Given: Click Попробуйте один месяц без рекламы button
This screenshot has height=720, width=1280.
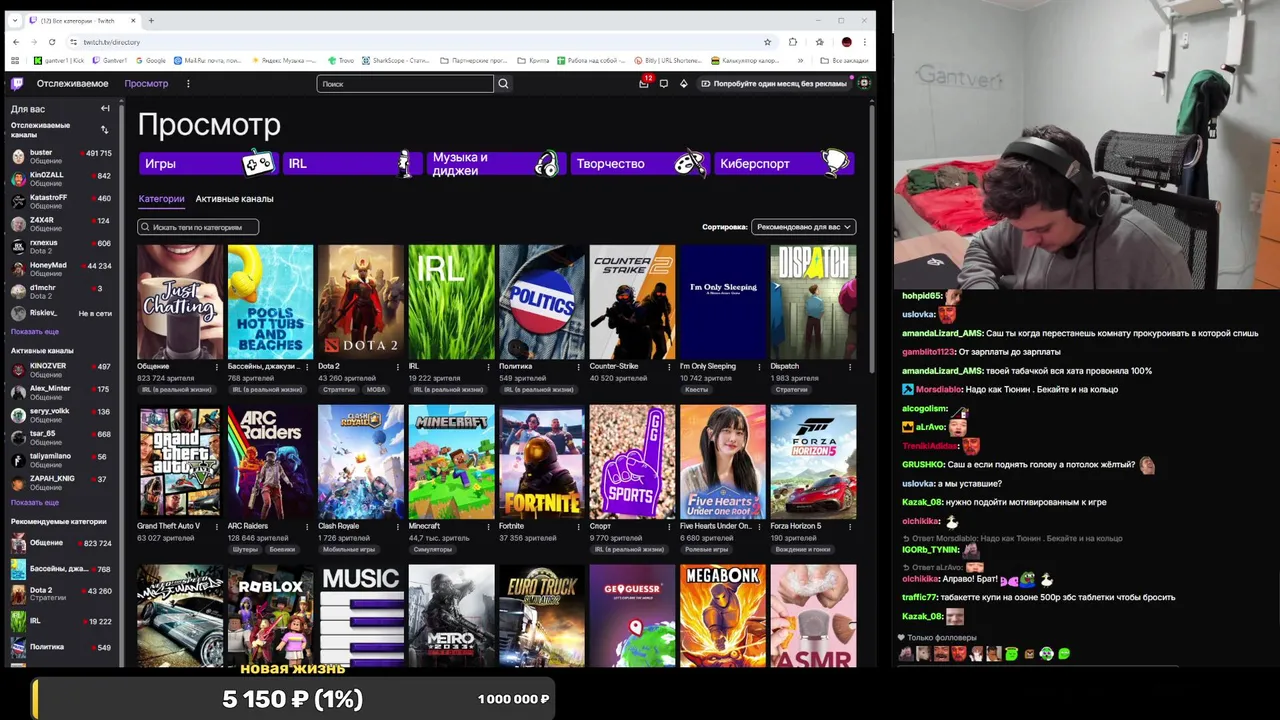Looking at the screenshot, I should tap(774, 84).
